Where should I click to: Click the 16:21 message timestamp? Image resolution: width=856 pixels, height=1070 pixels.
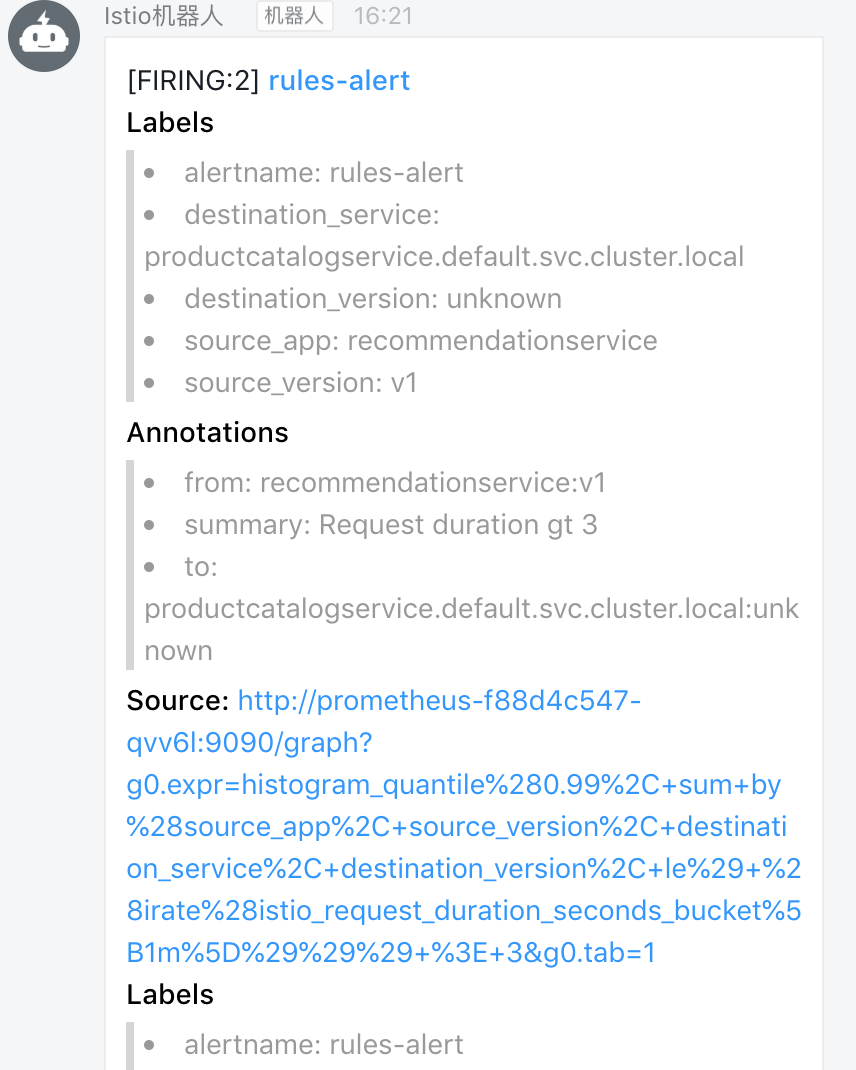(383, 16)
